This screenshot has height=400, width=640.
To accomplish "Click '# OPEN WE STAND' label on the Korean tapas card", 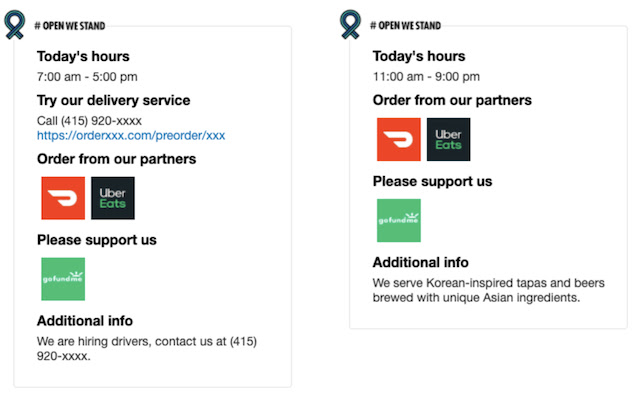I will (x=405, y=25).
